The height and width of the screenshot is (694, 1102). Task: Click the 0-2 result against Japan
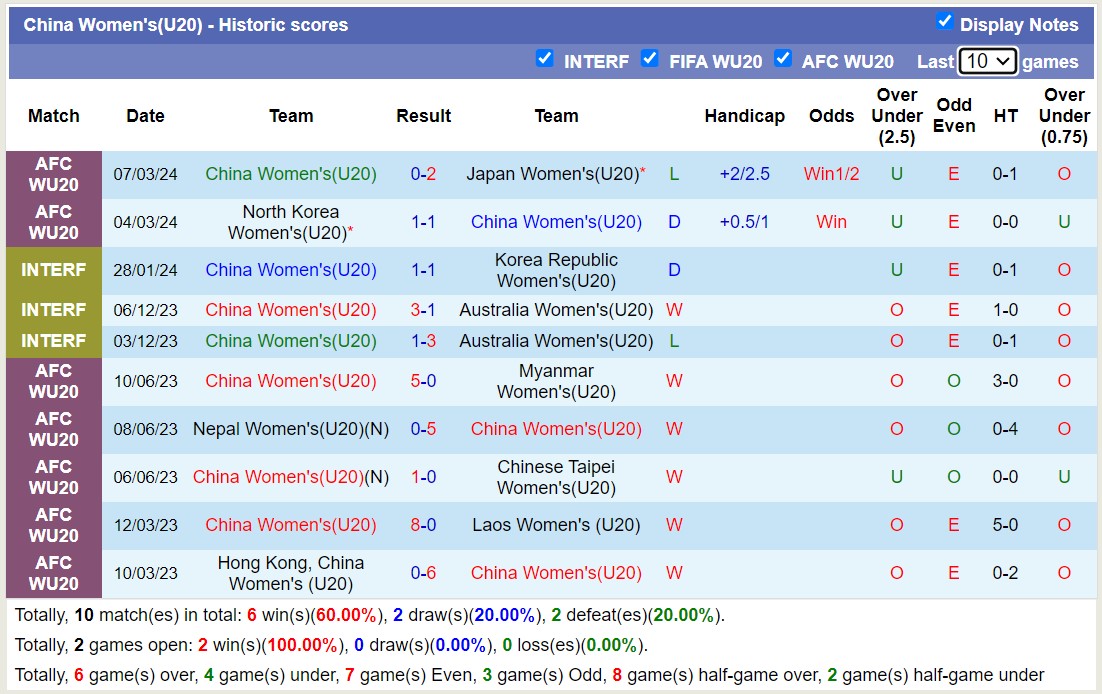pyautogui.click(x=423, y=174)
